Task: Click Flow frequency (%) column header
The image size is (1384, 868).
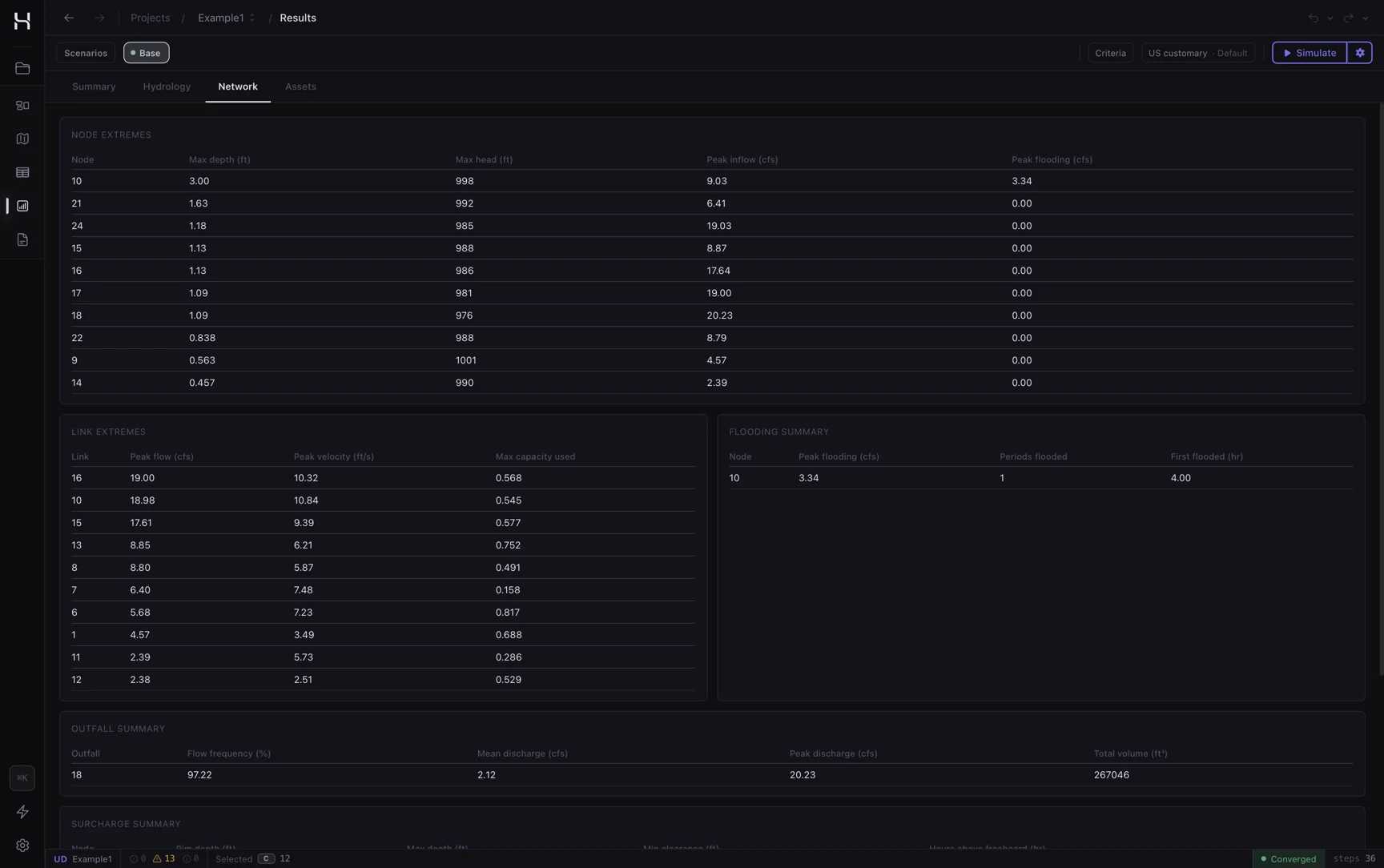Action: [x=229, y=754]
